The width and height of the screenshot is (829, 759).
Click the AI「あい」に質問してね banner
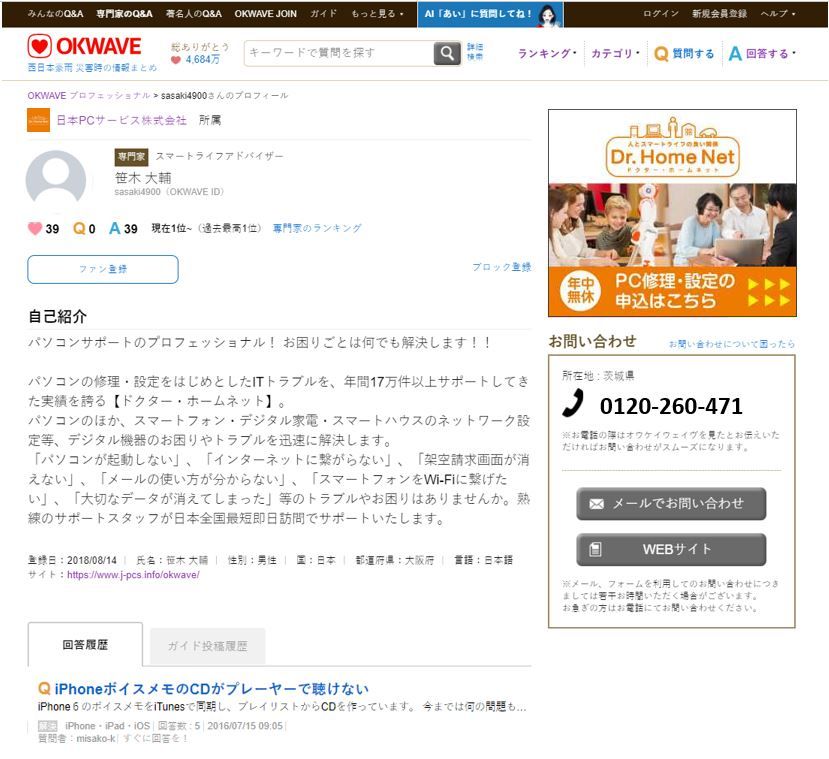click(x=490, y=14)
